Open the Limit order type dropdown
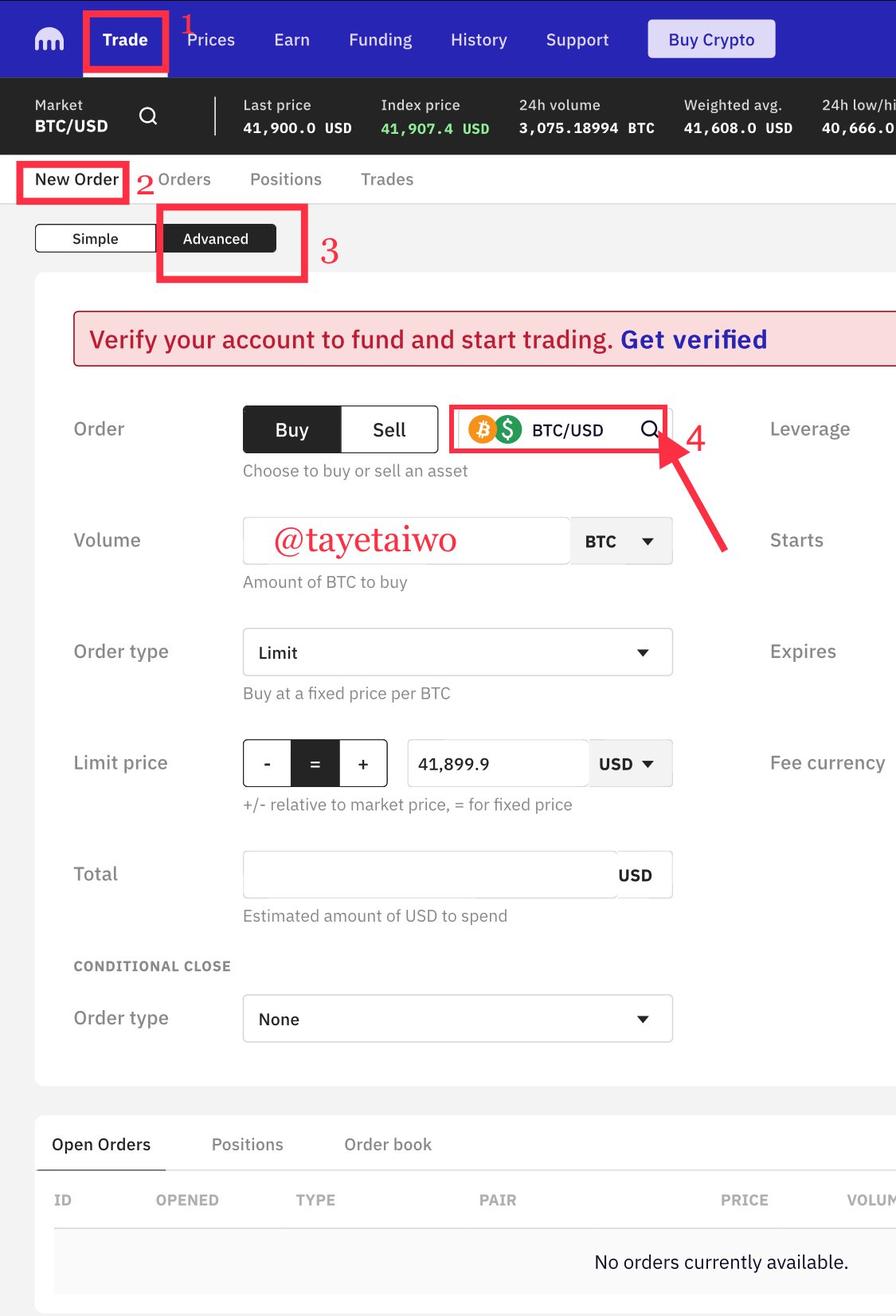The image size is (896, 1316). tap(458, 652)
